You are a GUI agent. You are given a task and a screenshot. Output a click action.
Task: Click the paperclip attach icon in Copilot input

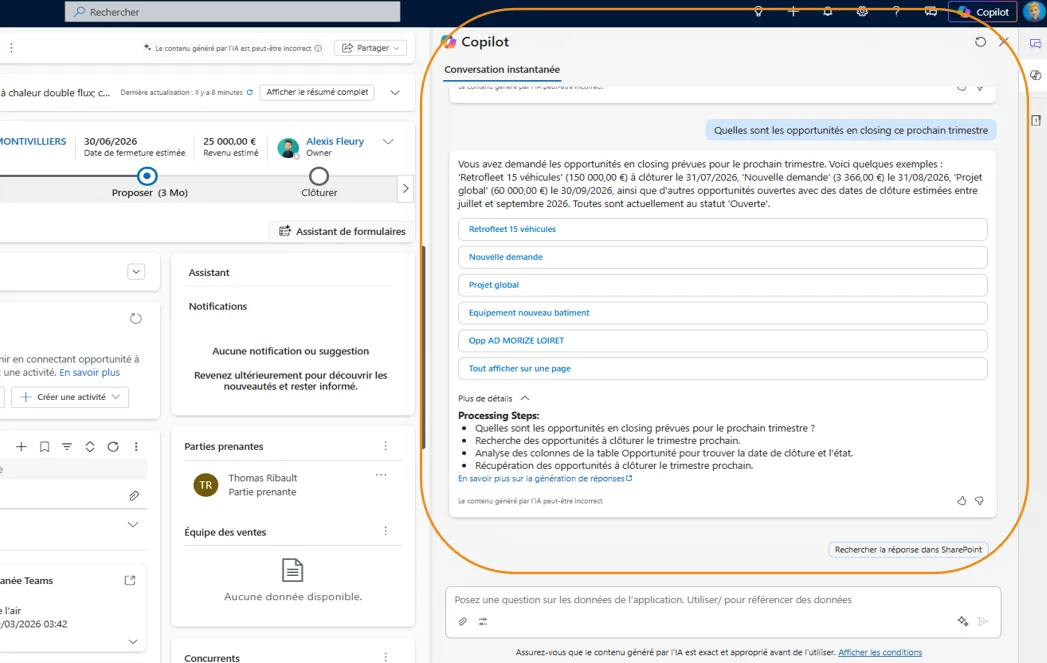pyautogui.click(x=463, y=622)
